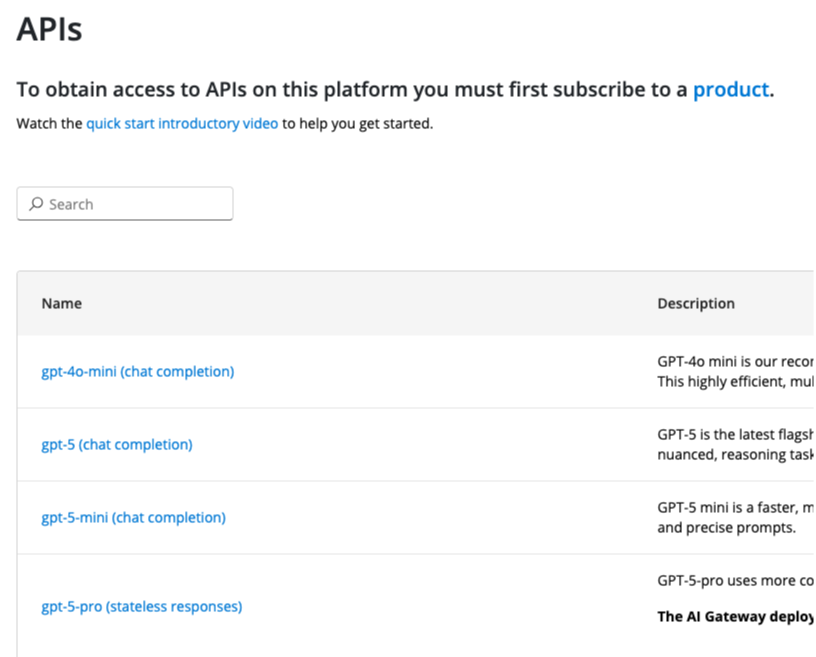816x657 pixels.
Task: Click the 'Watch the' introductory text
Action: pyautogui.click(x=50, y=125)
